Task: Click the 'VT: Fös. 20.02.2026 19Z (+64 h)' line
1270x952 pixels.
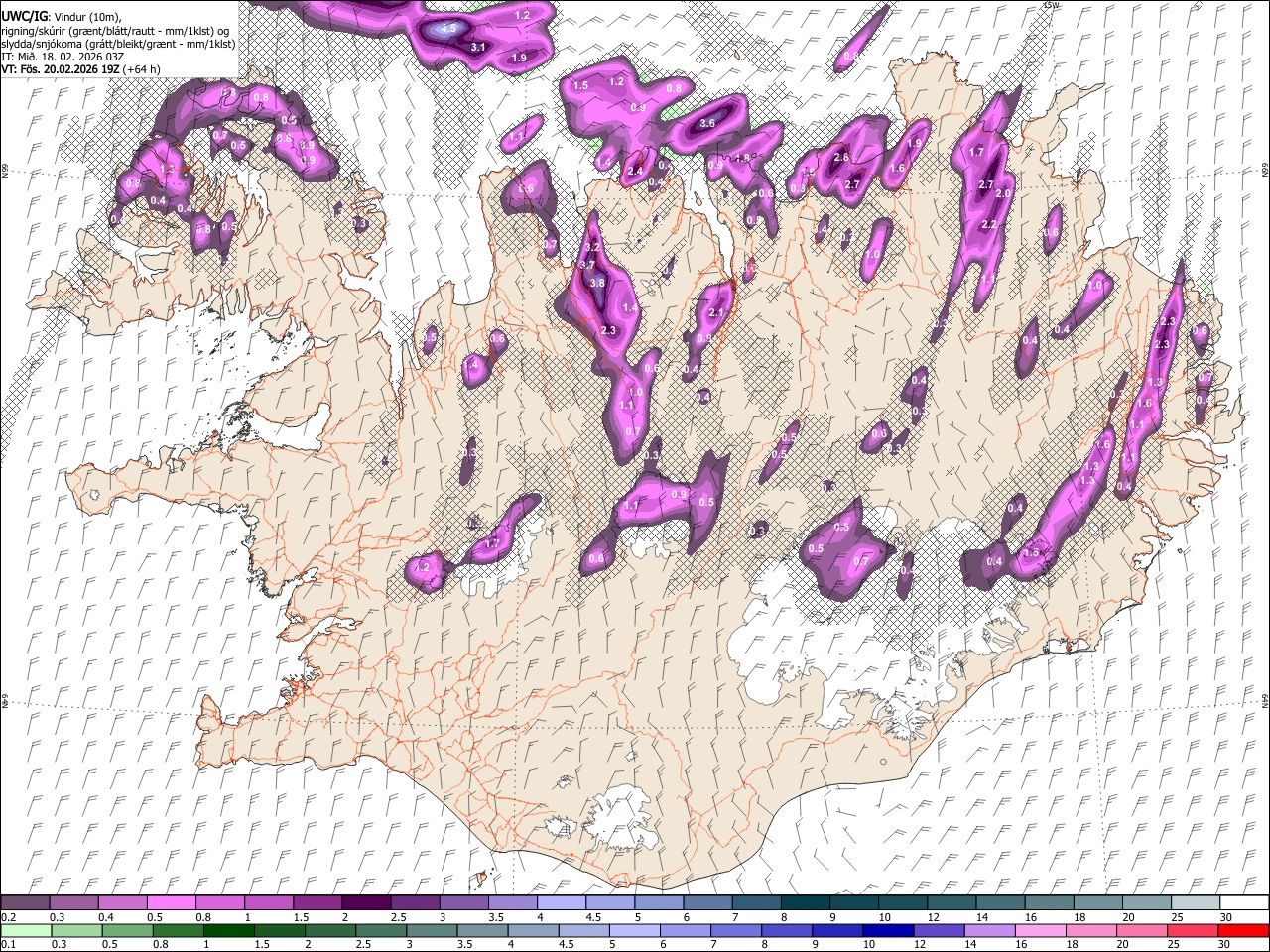Action: (x=81, y=70)
